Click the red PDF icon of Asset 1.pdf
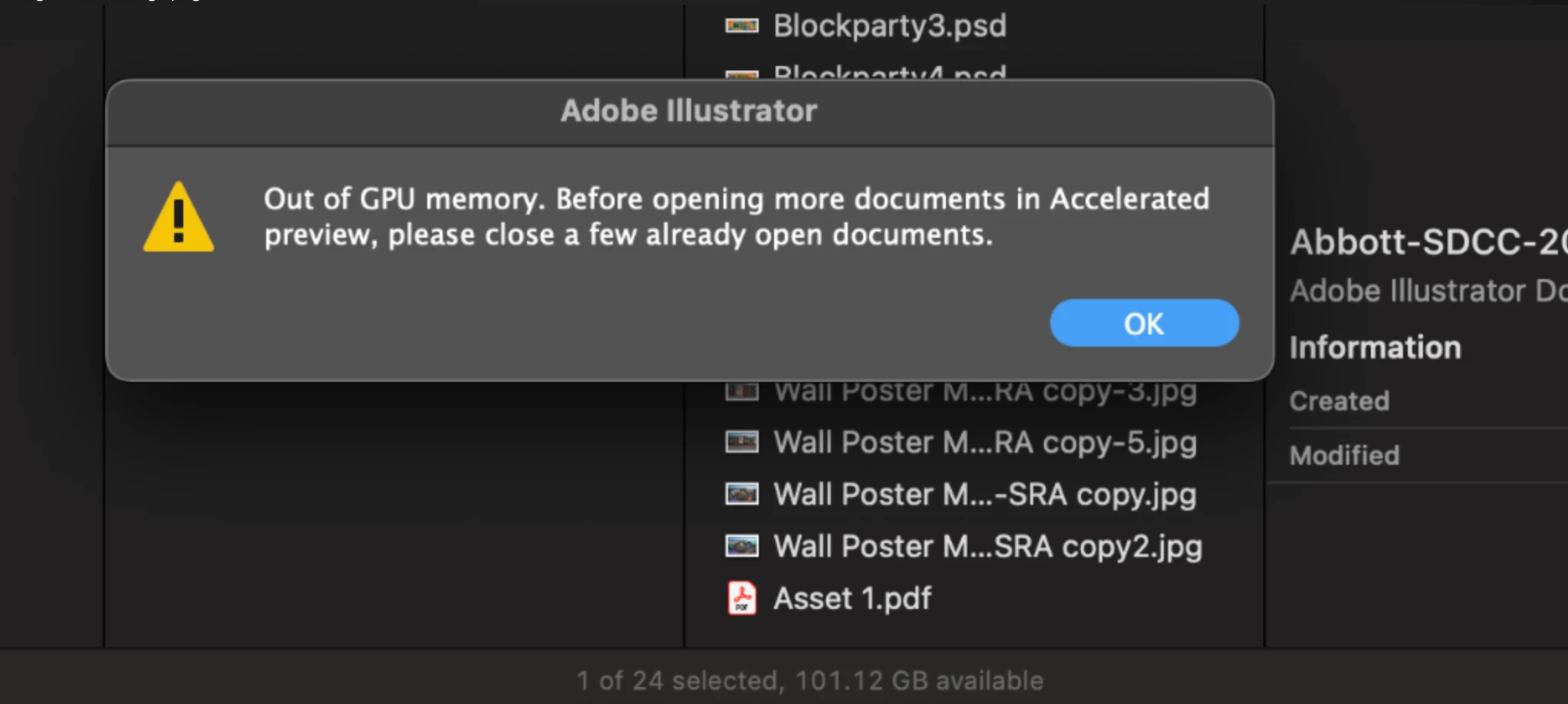 coord(742,599)
